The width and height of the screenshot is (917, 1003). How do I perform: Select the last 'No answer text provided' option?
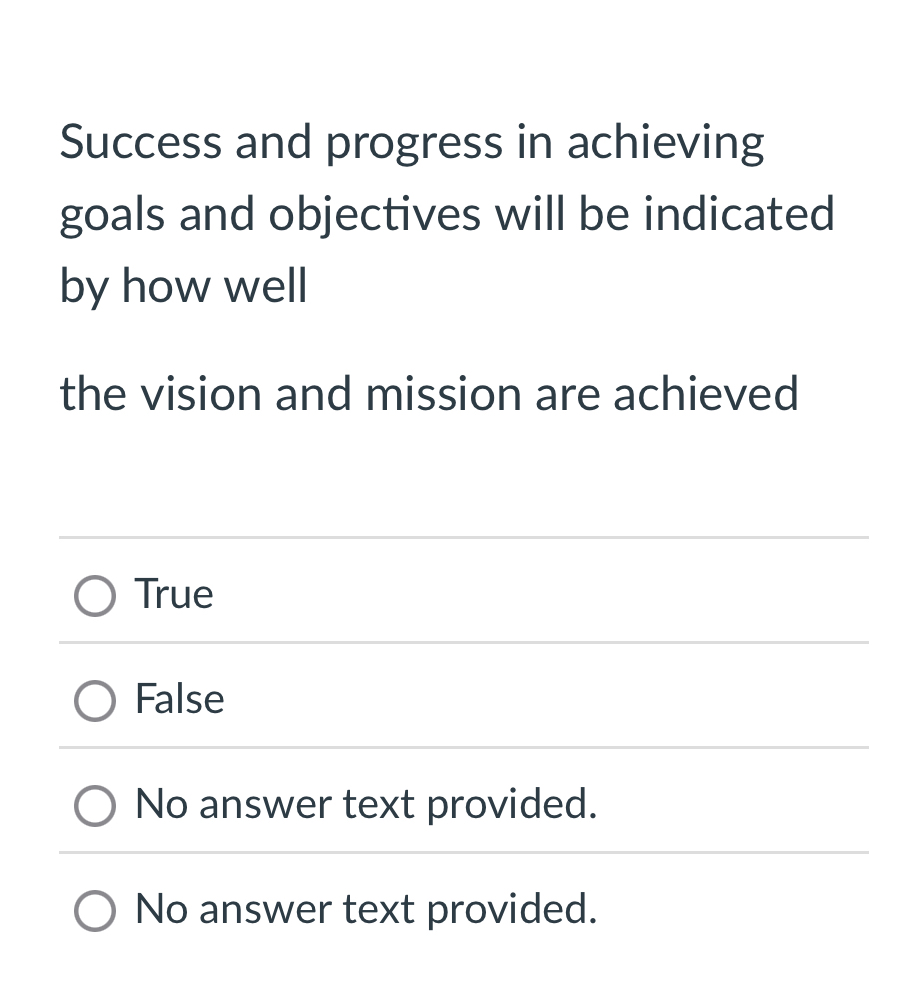(x=94, y=911)
